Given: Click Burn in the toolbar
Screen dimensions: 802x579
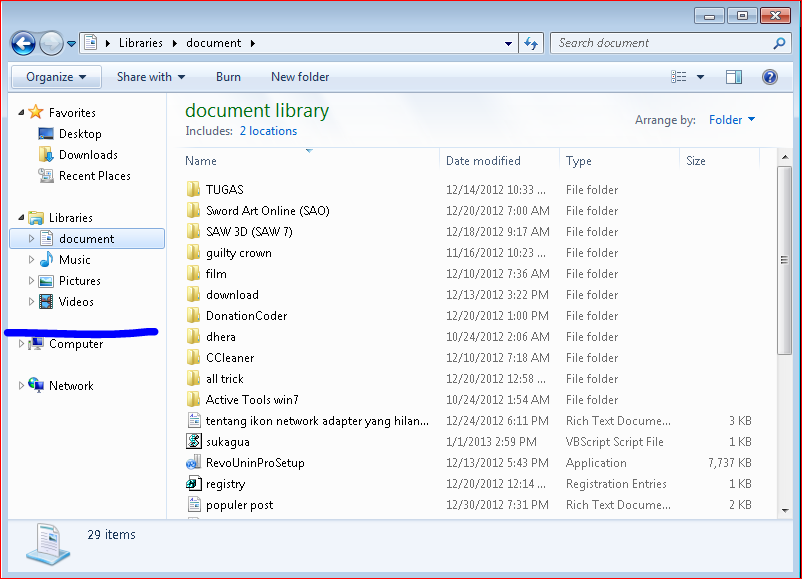Looking at the screenshot, I should tap(228, 77).
